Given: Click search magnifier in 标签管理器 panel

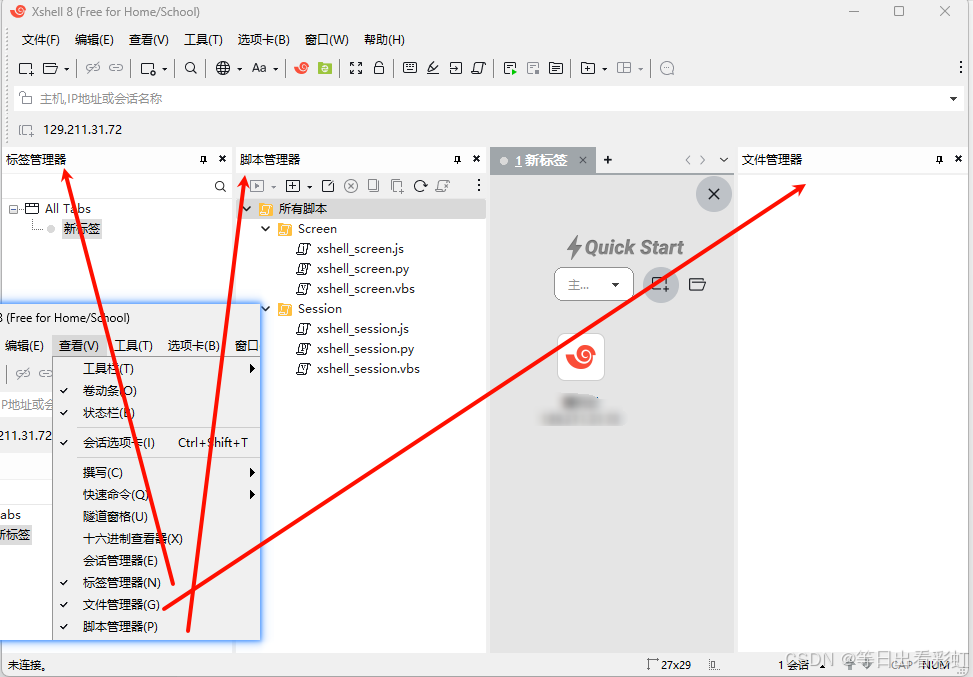Looking at the screenshot, I should [x=220, y=186].
